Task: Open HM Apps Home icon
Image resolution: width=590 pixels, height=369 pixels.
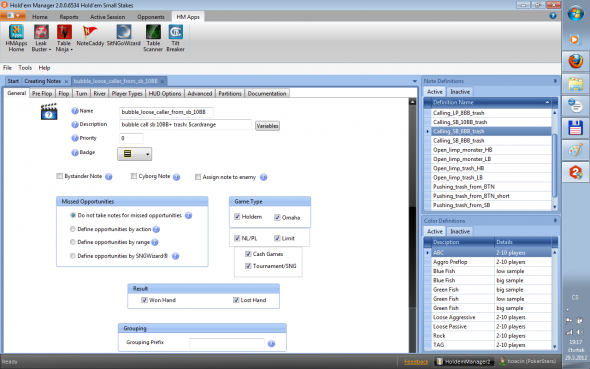Action: 16,38
